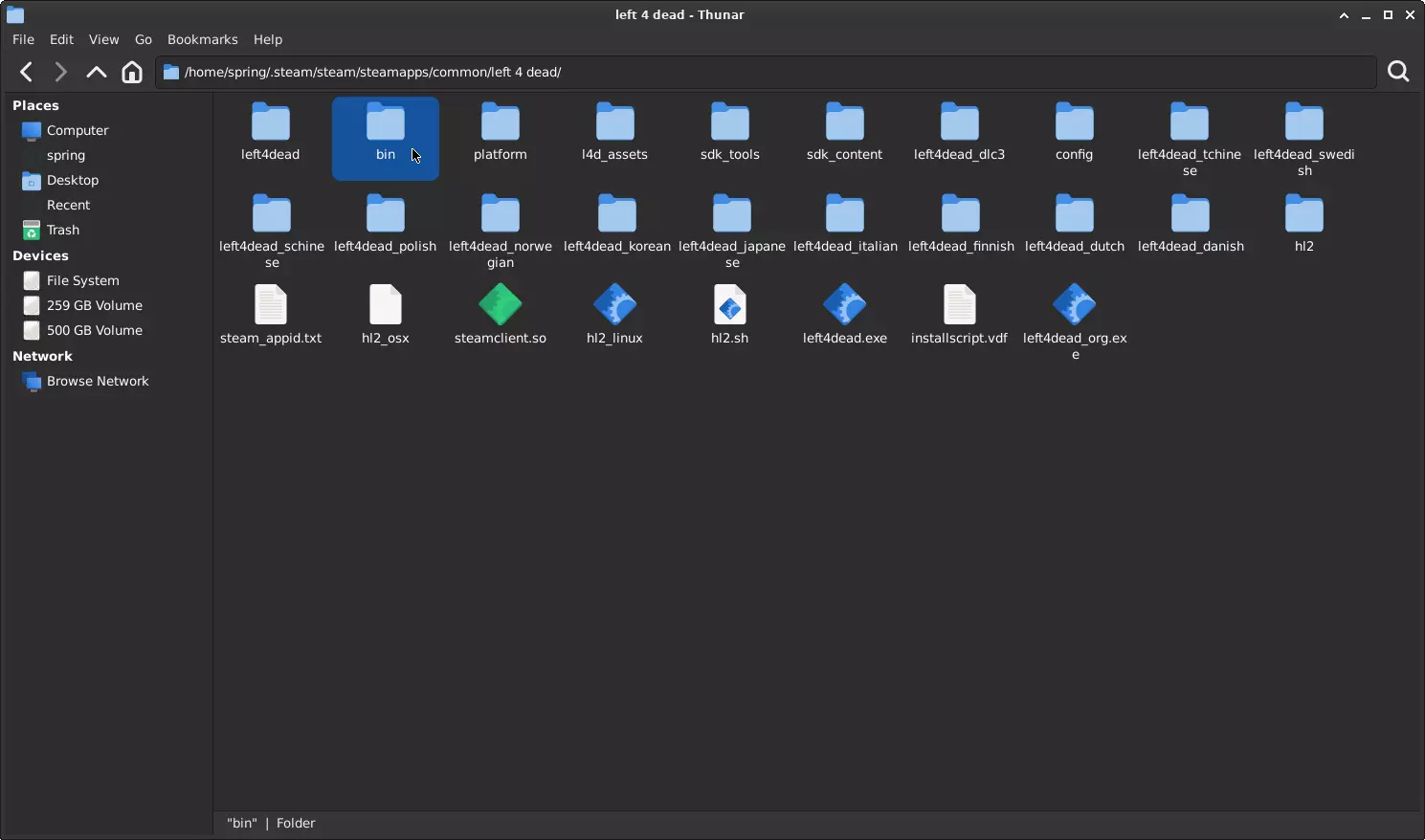Click the "bin" | Folder status bar text
The image size is (1425, 840).
(271, 823)
